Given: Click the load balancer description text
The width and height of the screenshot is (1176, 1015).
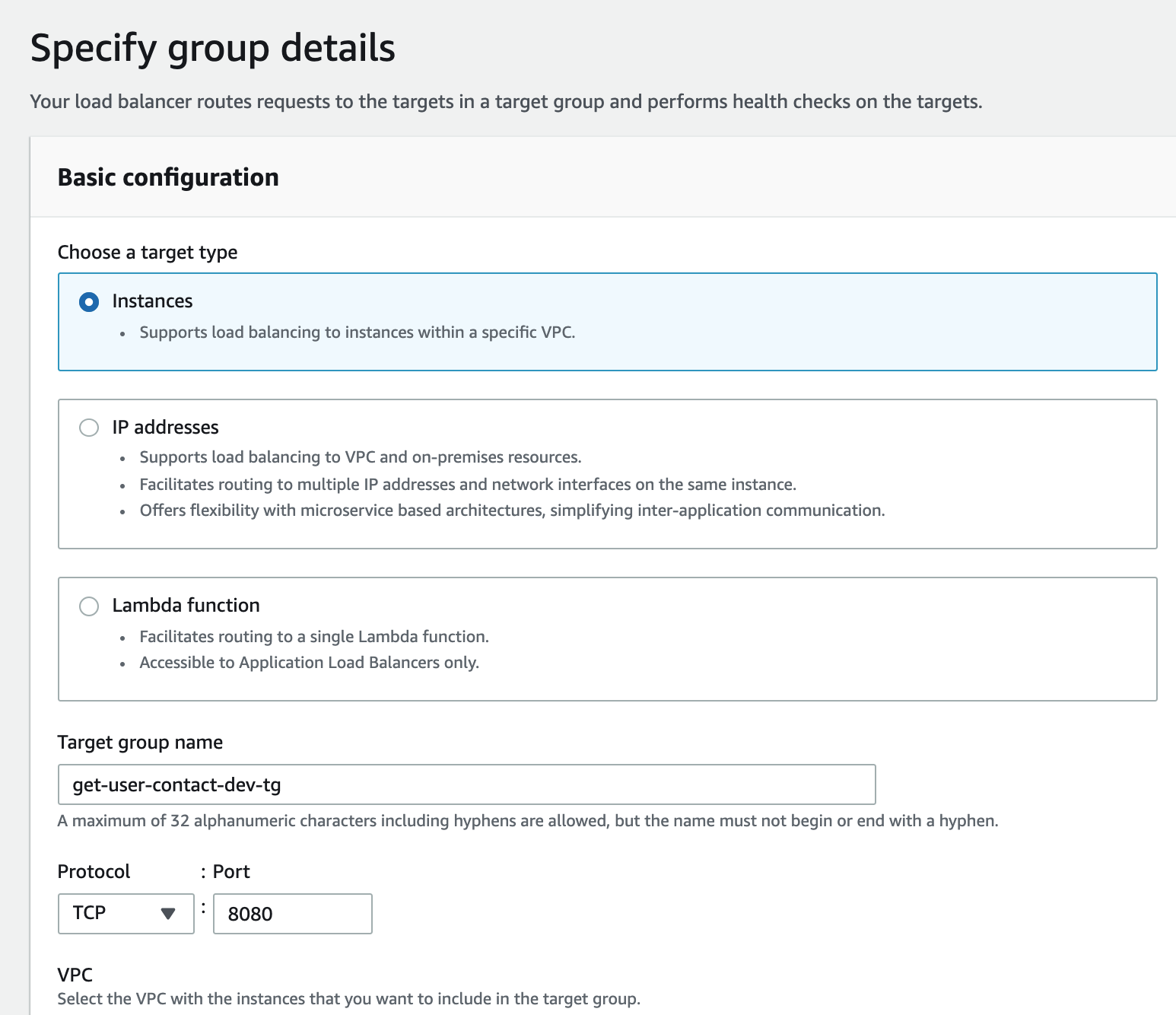Looking at the screenshot, I should tap(505, 100).
